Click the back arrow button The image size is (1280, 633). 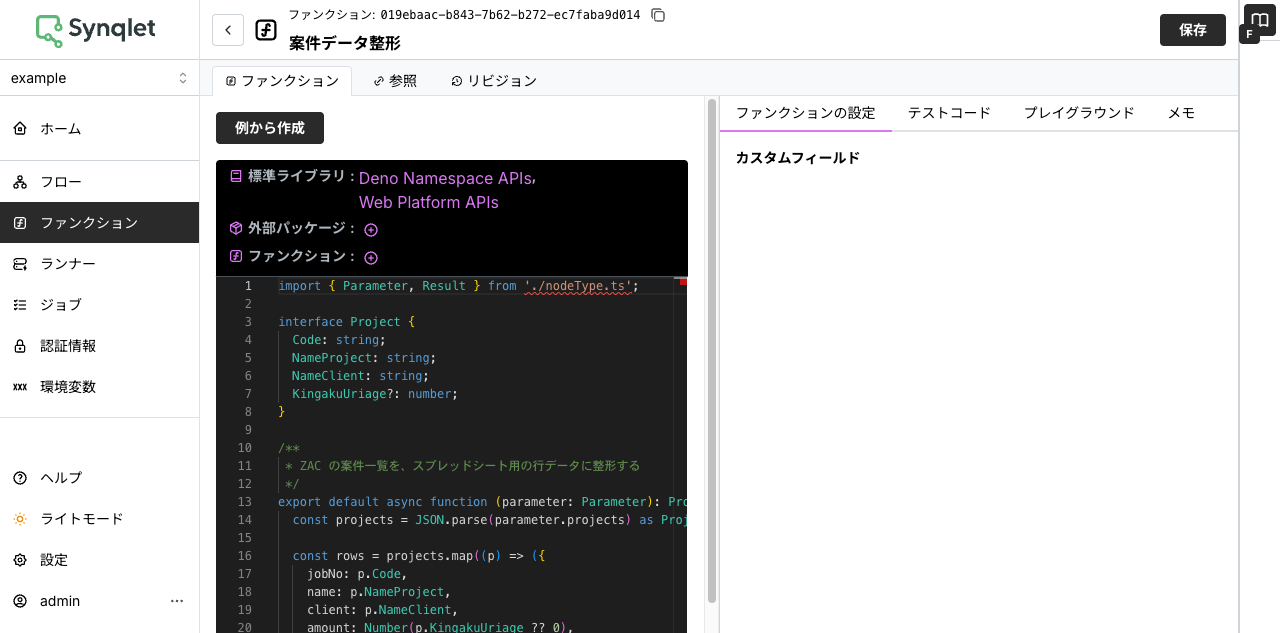(x=228, y=30)
